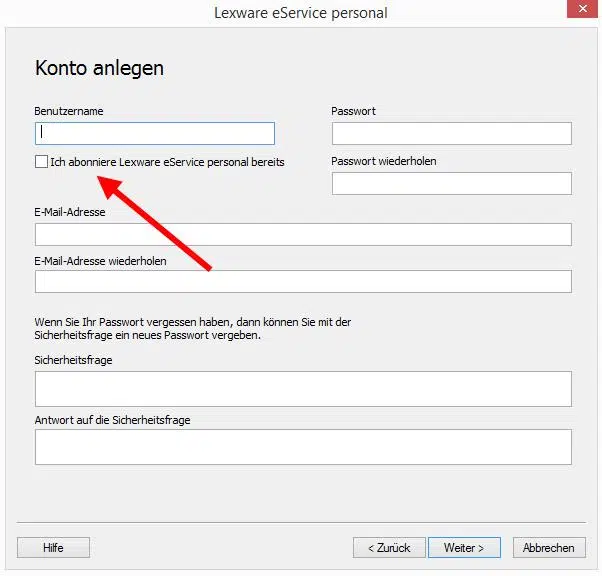Click the 'Sicherheitsfrage' label text
602x576 pixels.
73,360
